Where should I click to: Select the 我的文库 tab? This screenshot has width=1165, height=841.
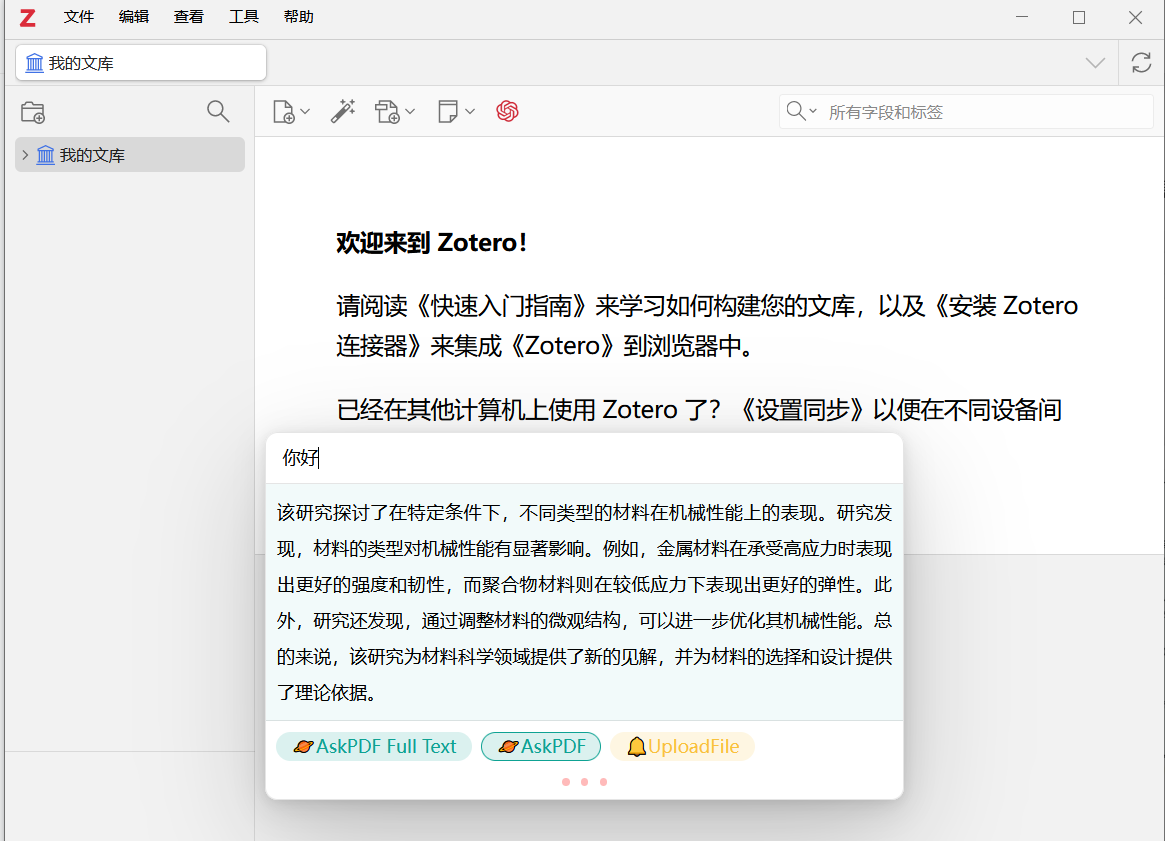[141, 63]
